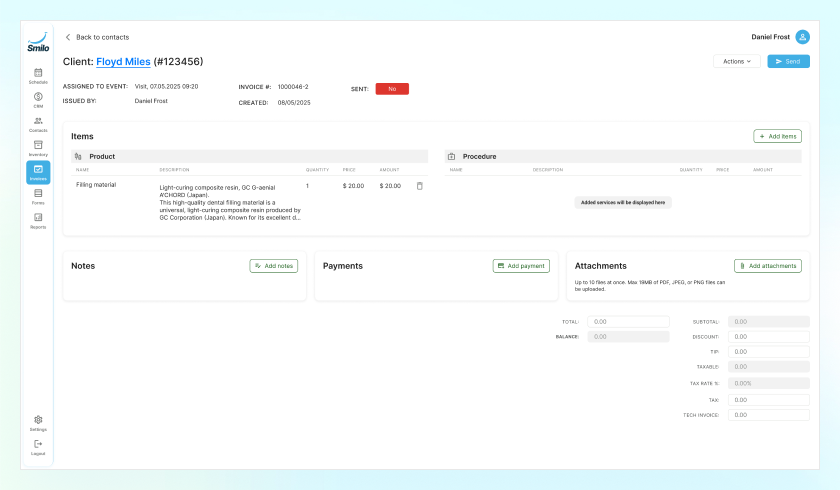Open Settings gear in sidebar
Screen dimensions: 840x490
38,420
